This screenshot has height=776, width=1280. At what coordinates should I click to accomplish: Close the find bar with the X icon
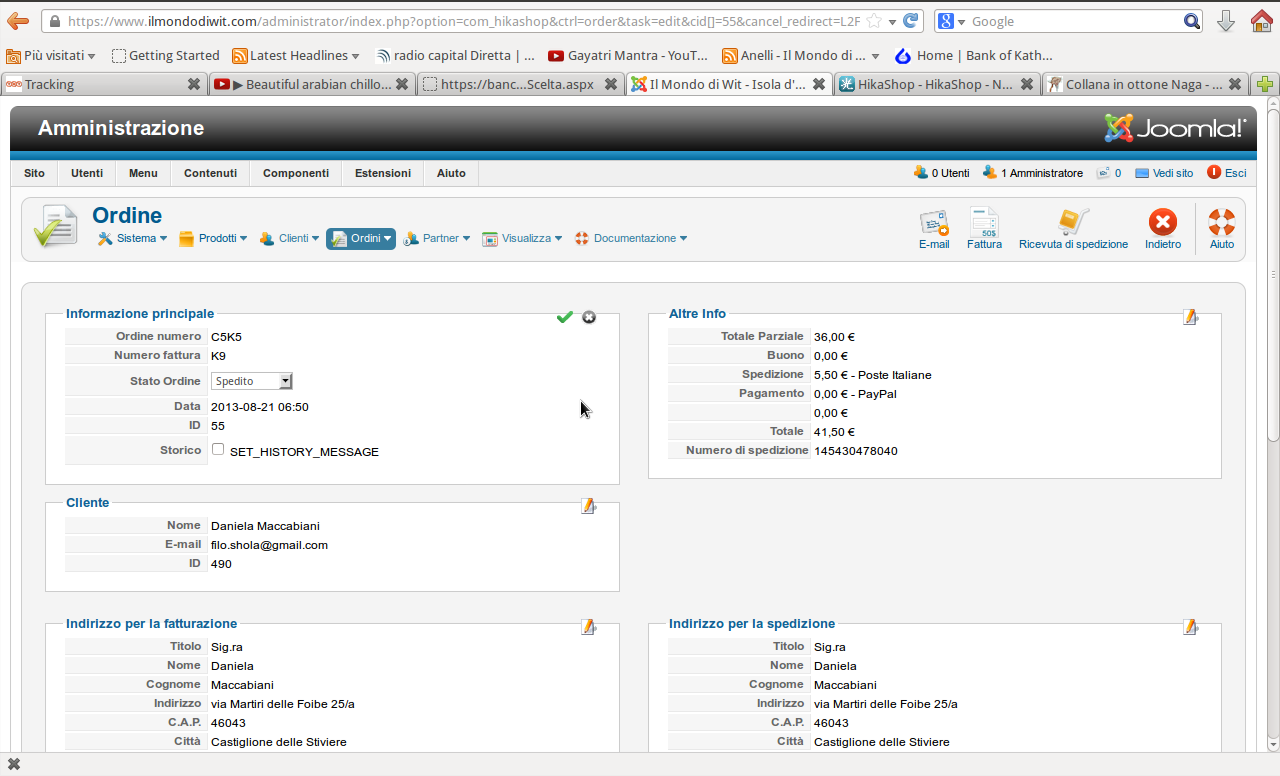pyautogui.click(x=14, y=764)
